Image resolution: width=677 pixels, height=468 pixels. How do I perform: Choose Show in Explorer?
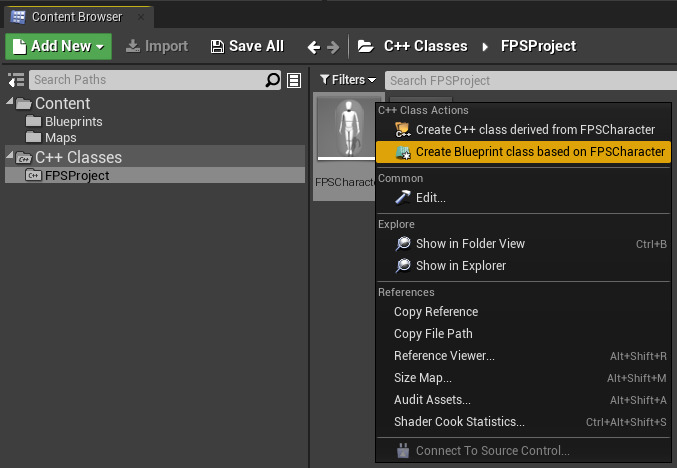pos(523,266)
